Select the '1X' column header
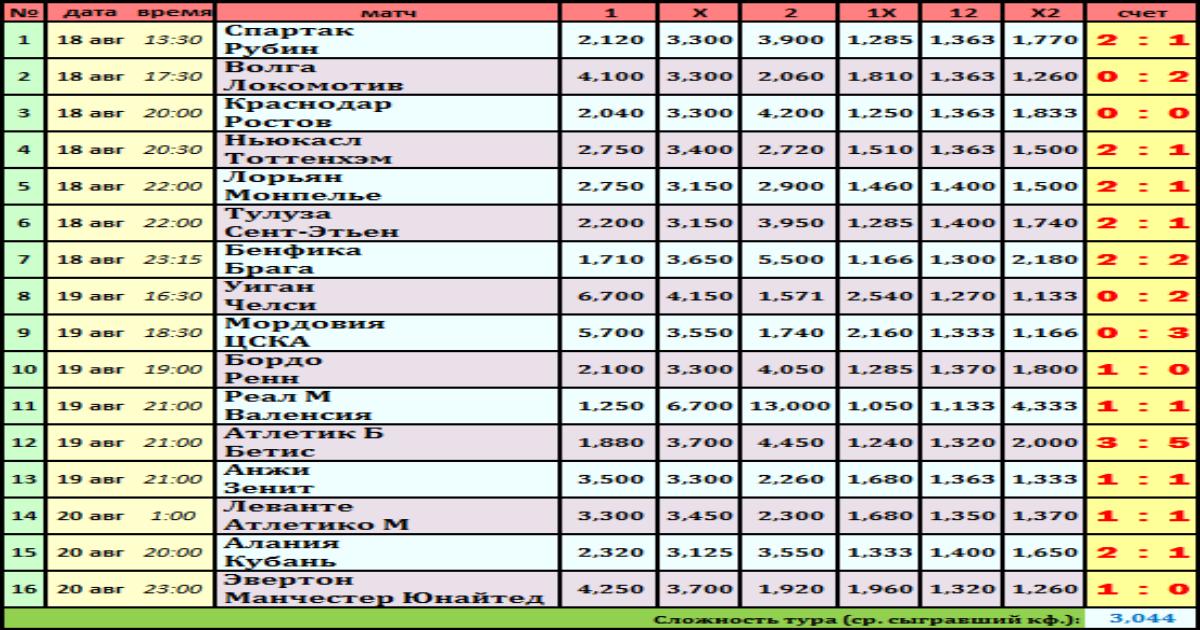The height and width of the screenshot is (630, 1200). [x=881, y=12]
